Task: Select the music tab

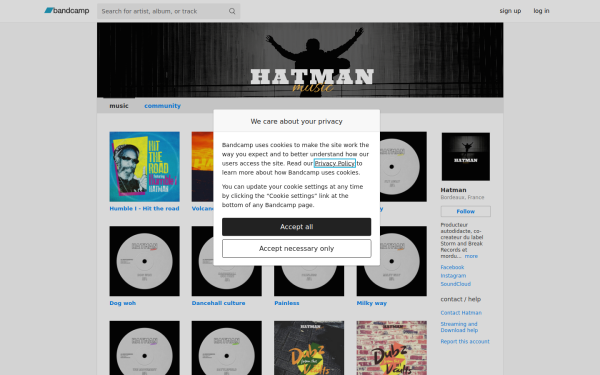Action: tap(119, 106)
